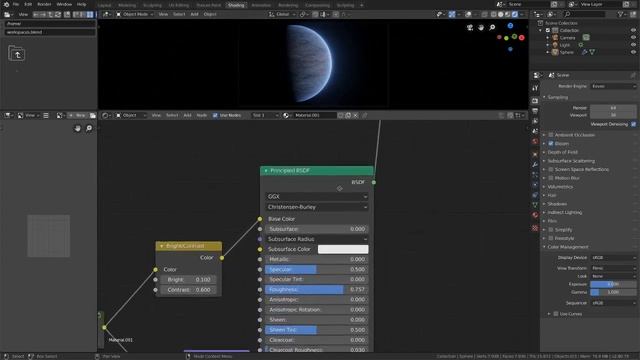Click the file browser parent directory icon
This screenshot has width=640, height=360.
click(x=17, y=54)
